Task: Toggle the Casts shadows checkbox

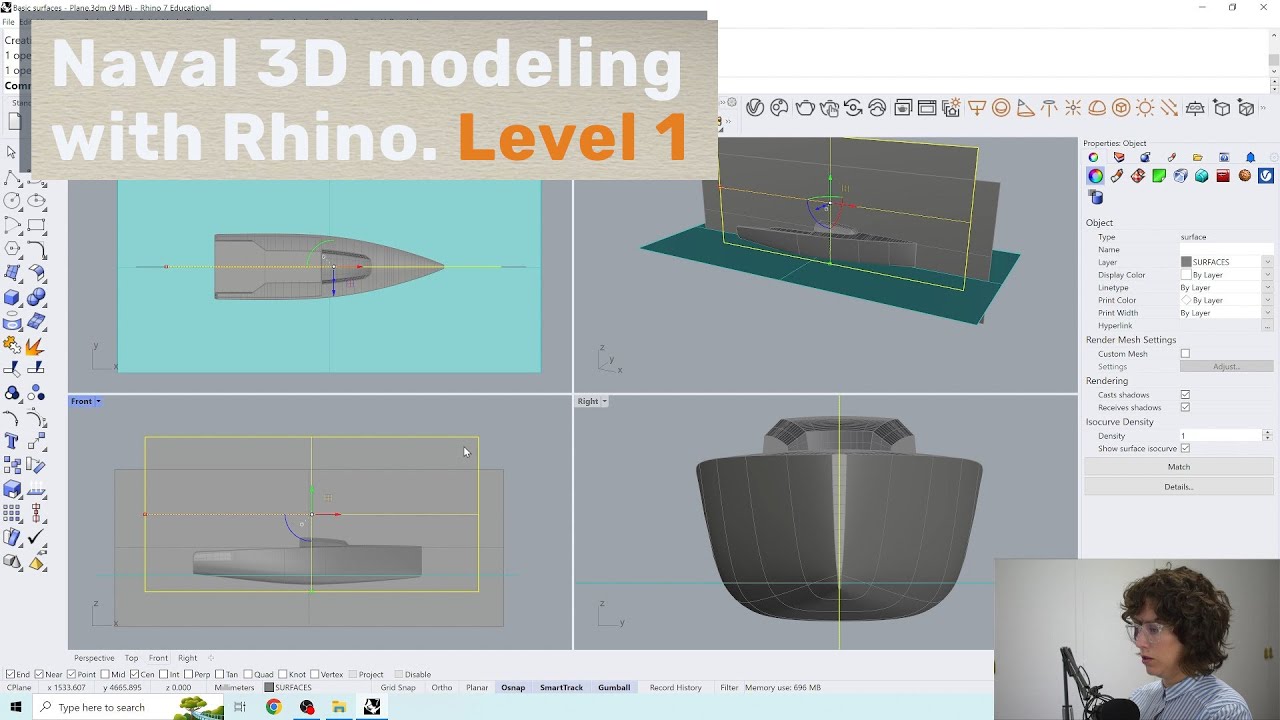Action: coord(1185,395)
